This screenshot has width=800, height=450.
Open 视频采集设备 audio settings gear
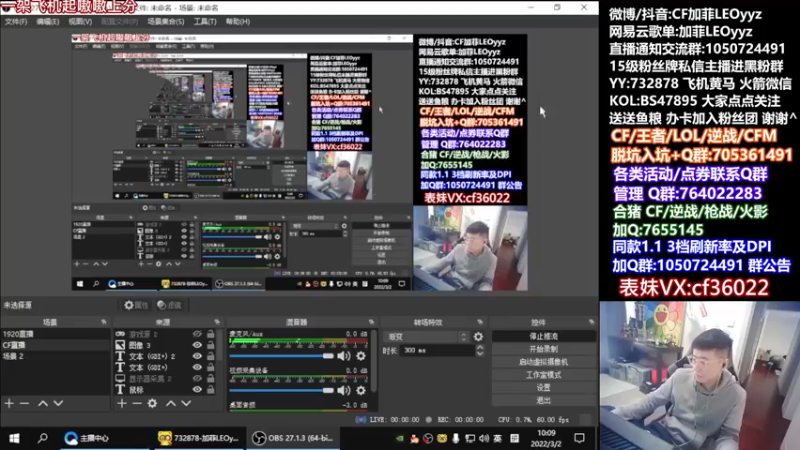361,390
